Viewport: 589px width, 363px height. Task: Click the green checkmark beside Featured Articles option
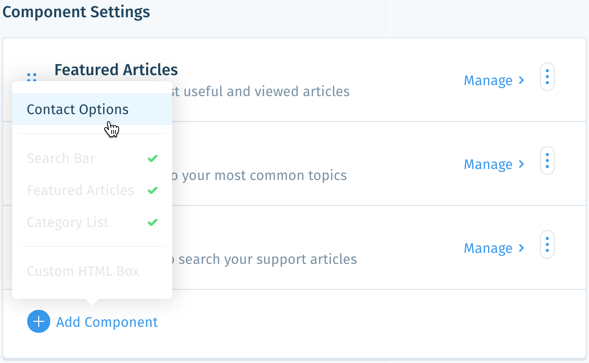click(x=153, y=190)
